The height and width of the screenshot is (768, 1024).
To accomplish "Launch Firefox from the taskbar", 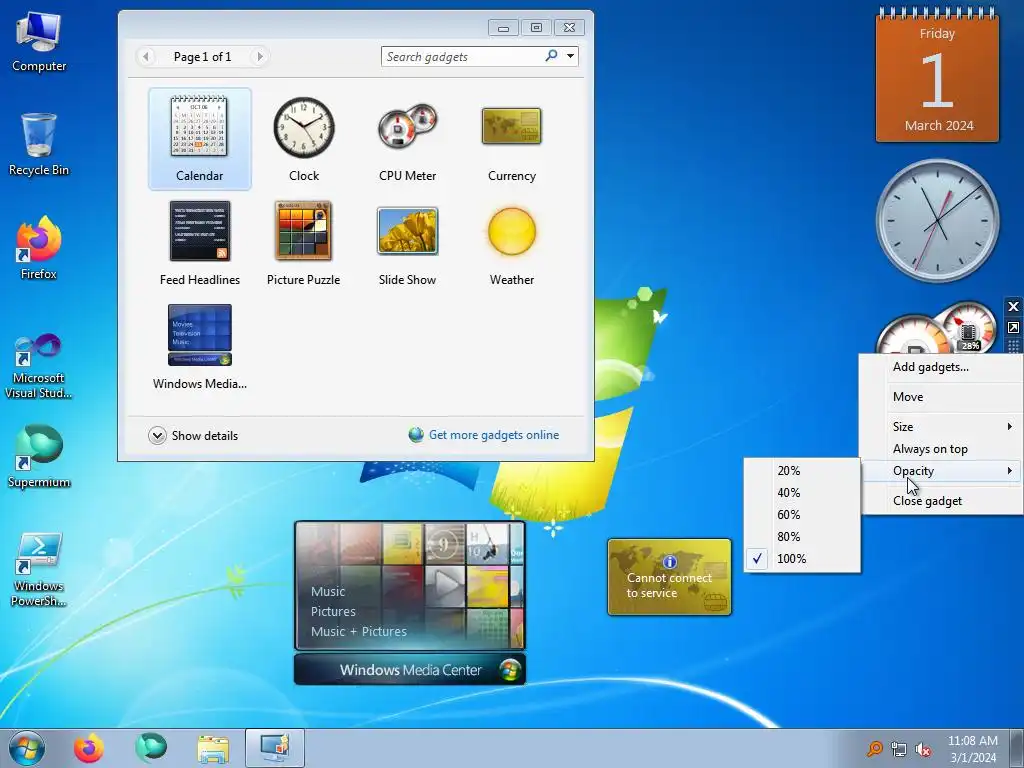I will pos(89,748).
